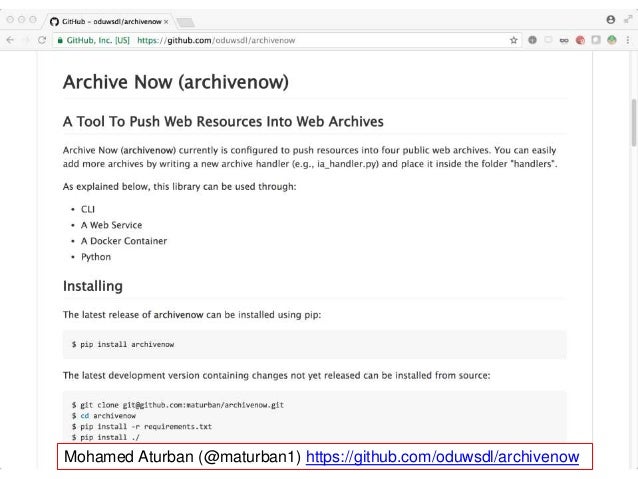Click the macOS green maximize window button
638x479 pixels.
tap(33, 20)
